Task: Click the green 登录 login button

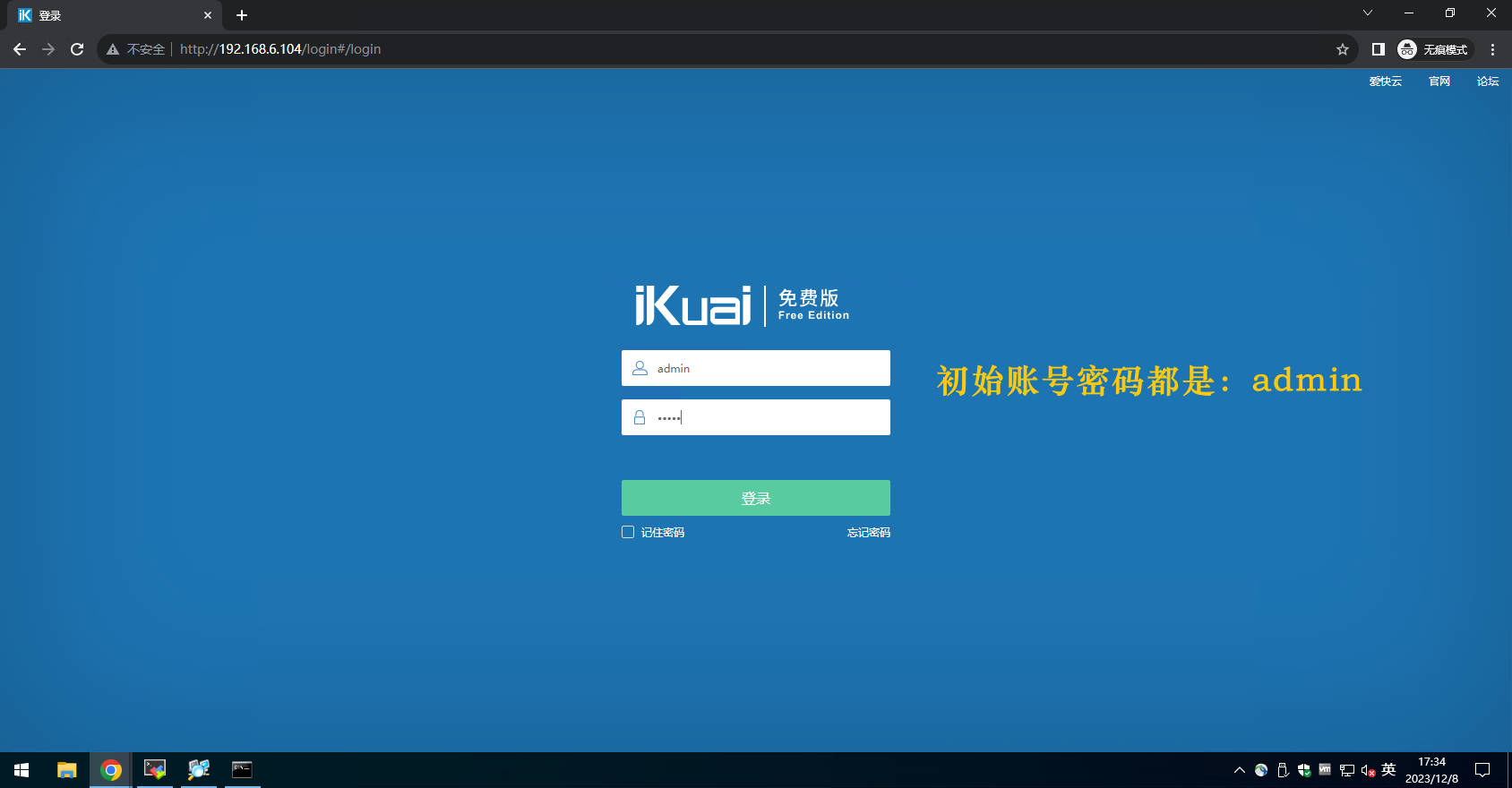Action: pyautogui.click(x=756, y=498)
